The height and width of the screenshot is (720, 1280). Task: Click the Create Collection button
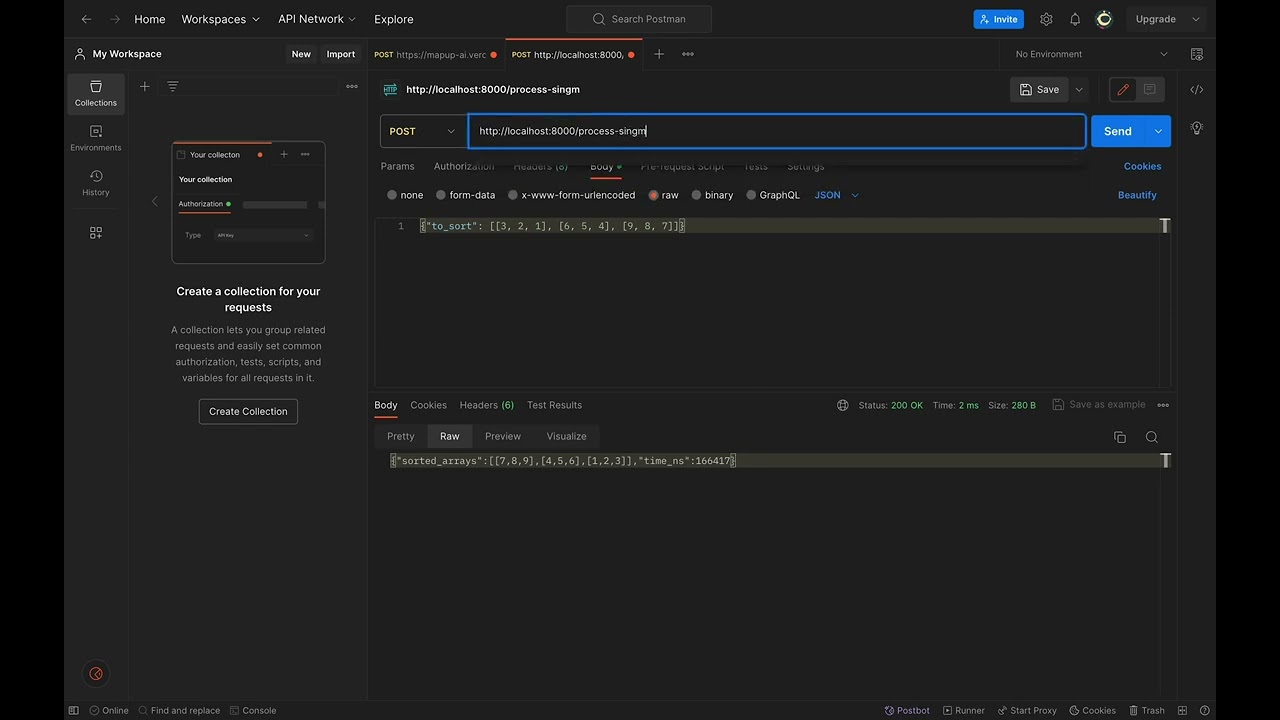pyautogui.click(x=248, y=411)
